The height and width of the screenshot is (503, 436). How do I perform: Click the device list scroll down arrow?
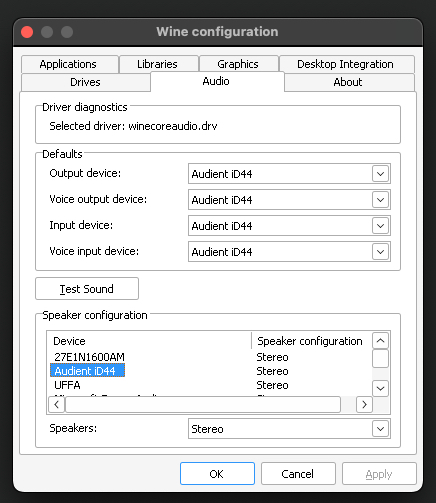click(x=380, y=388)
